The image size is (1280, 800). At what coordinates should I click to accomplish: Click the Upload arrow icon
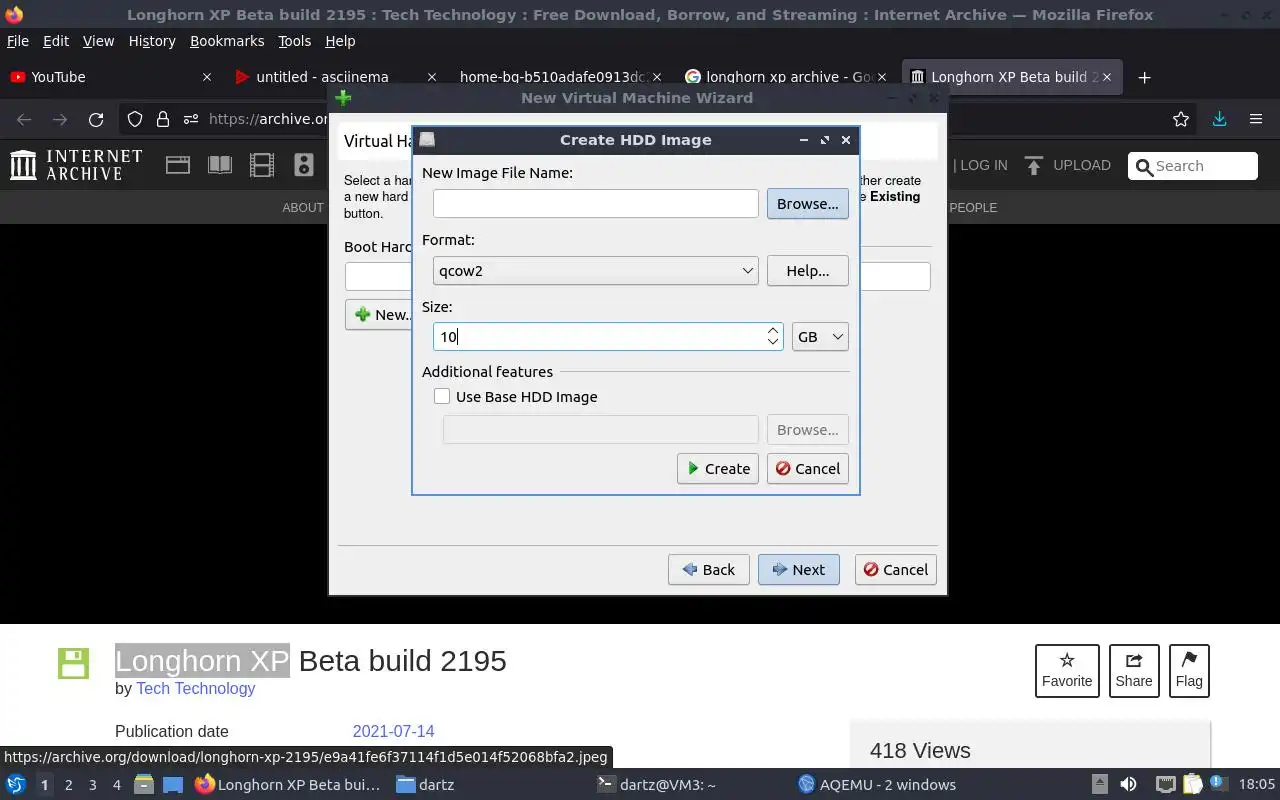click(1034, 165)
